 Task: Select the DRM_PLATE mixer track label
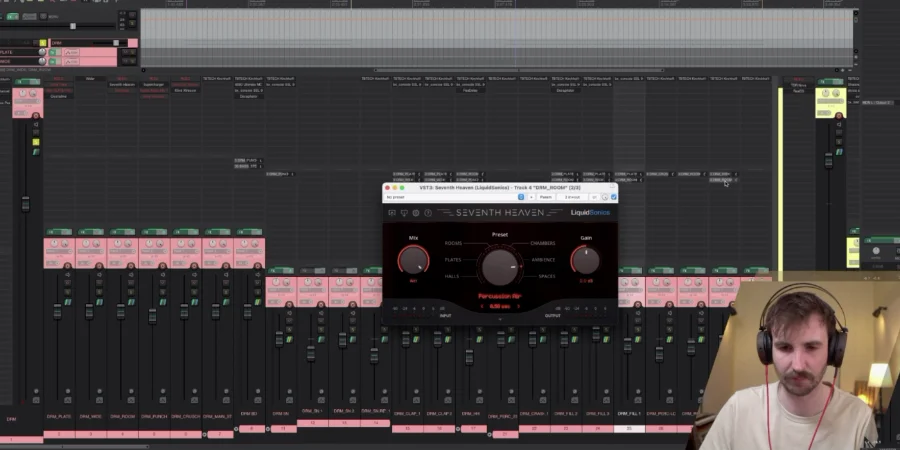[x=59, y=416]
